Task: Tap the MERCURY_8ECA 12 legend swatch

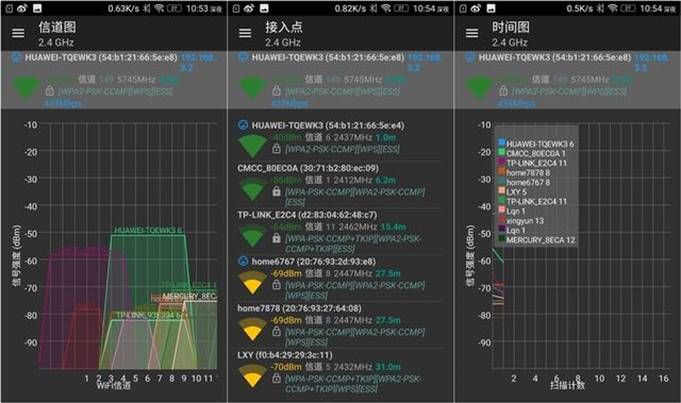Action: click(502, 238)
